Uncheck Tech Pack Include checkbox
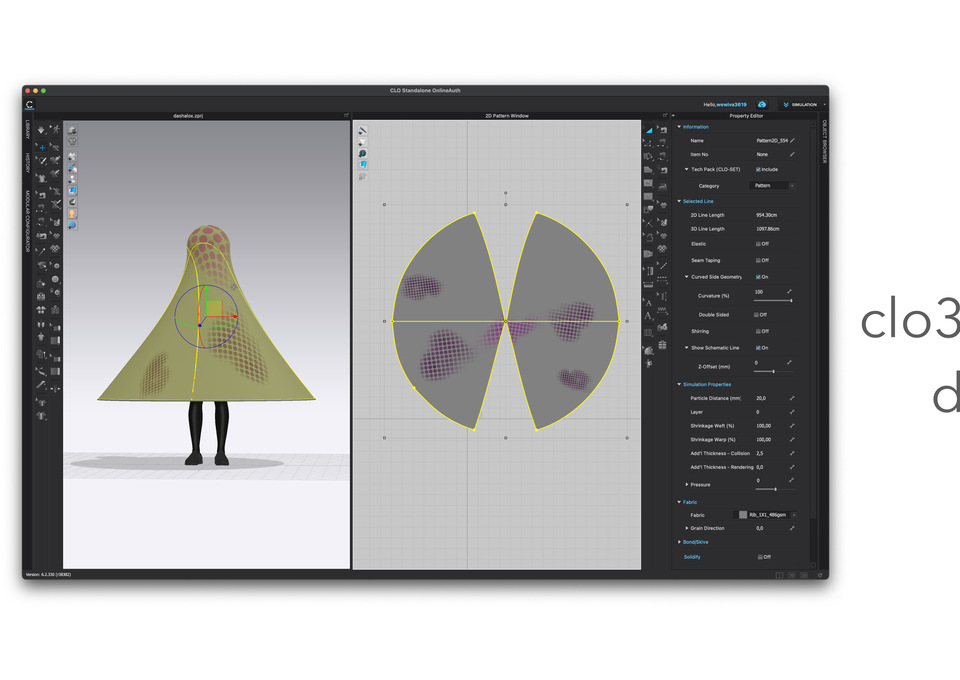960x680 pixels. pos(759,169)
